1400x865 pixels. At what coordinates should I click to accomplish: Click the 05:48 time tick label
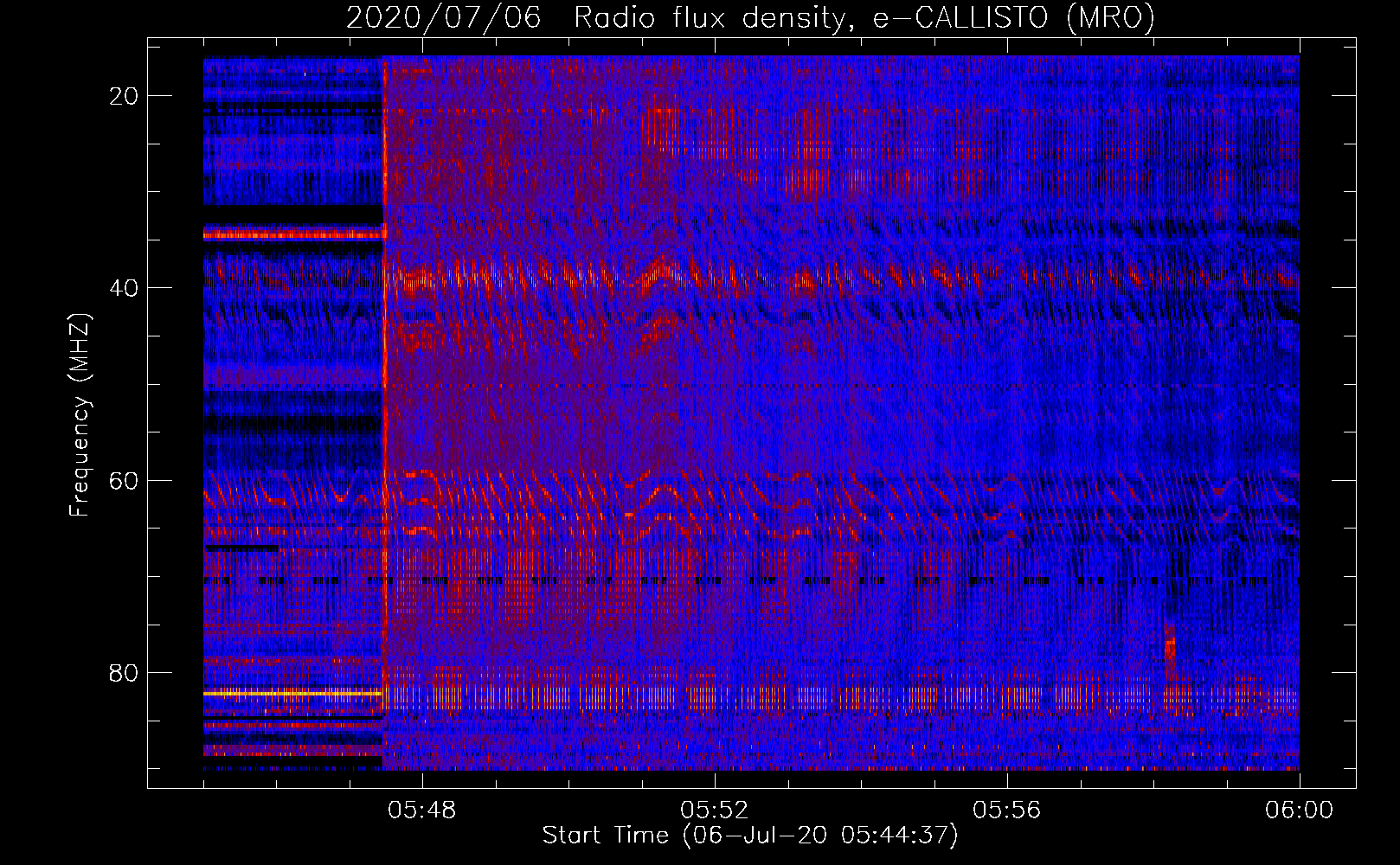click(x=422, y=811)
